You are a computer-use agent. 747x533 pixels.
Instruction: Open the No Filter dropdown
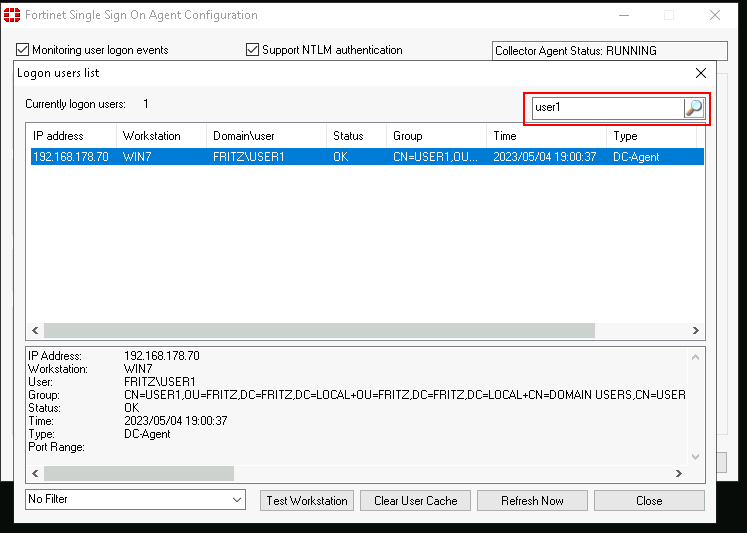(x=135, y=499)
